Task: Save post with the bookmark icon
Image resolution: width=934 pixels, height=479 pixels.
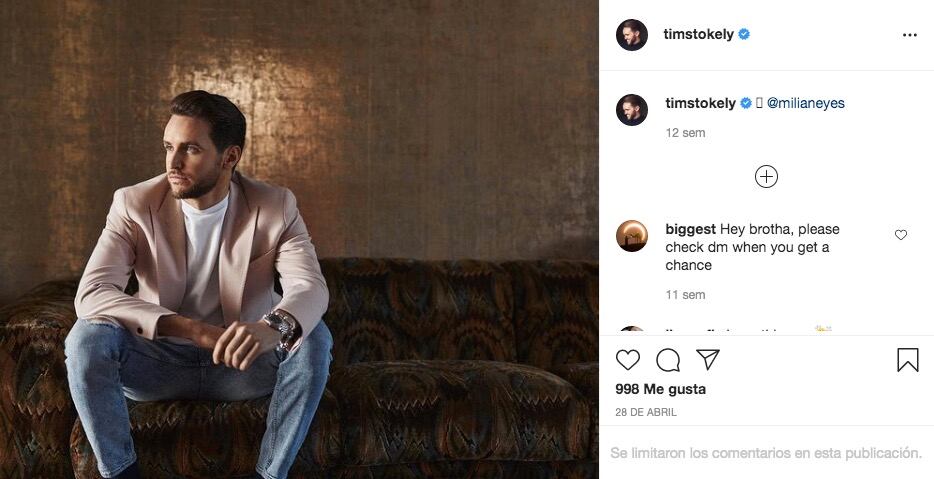Action: pyautogui.click(x=907, y=360)
